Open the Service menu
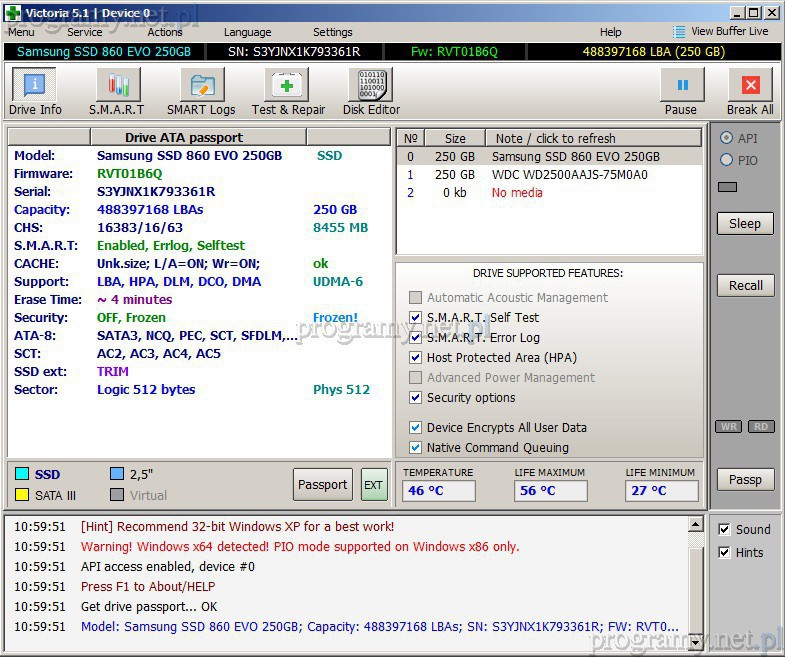Screen dimensions: 785x657 [x=85, y=32]
